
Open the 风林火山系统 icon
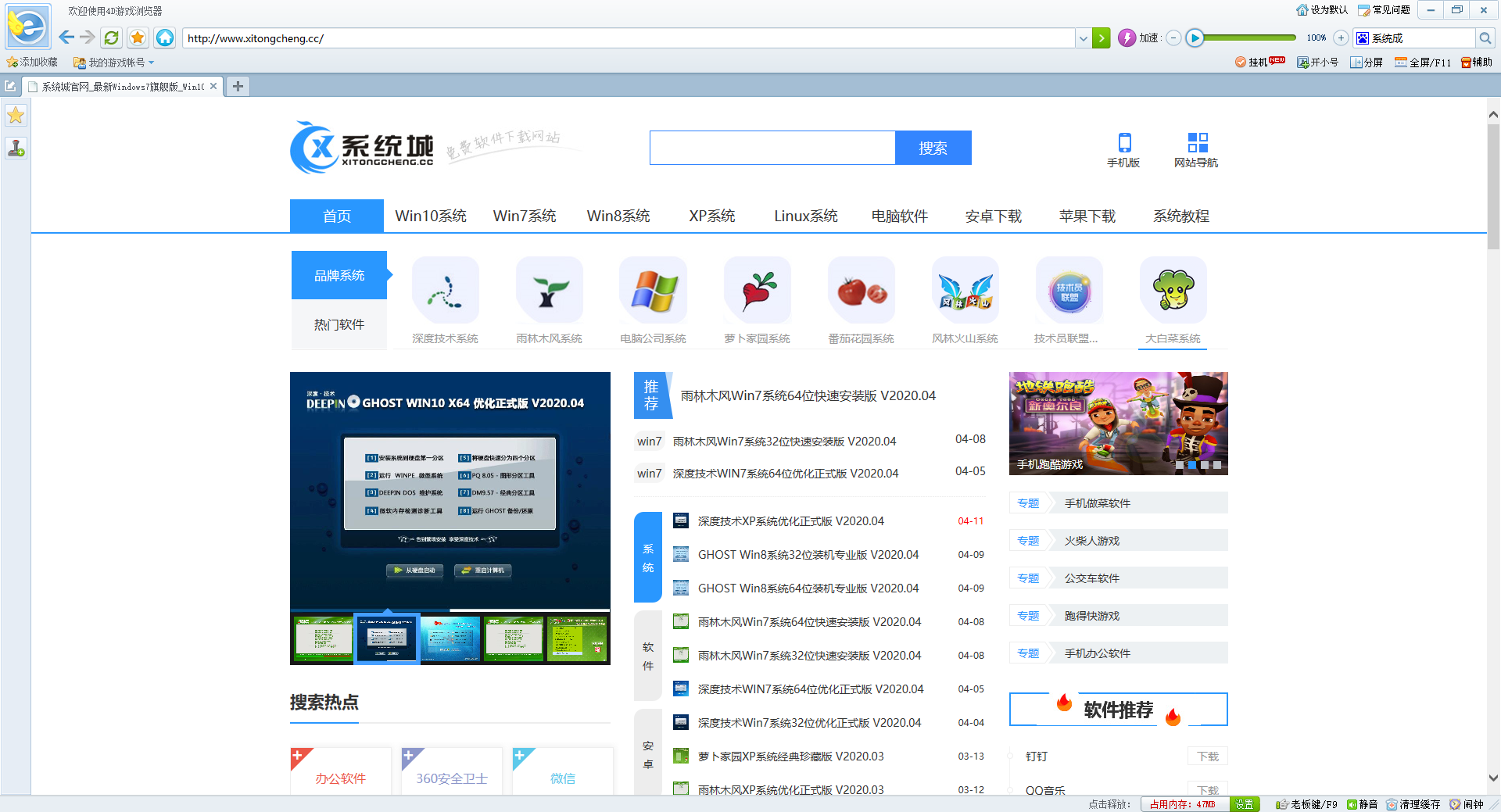point(965,290)
